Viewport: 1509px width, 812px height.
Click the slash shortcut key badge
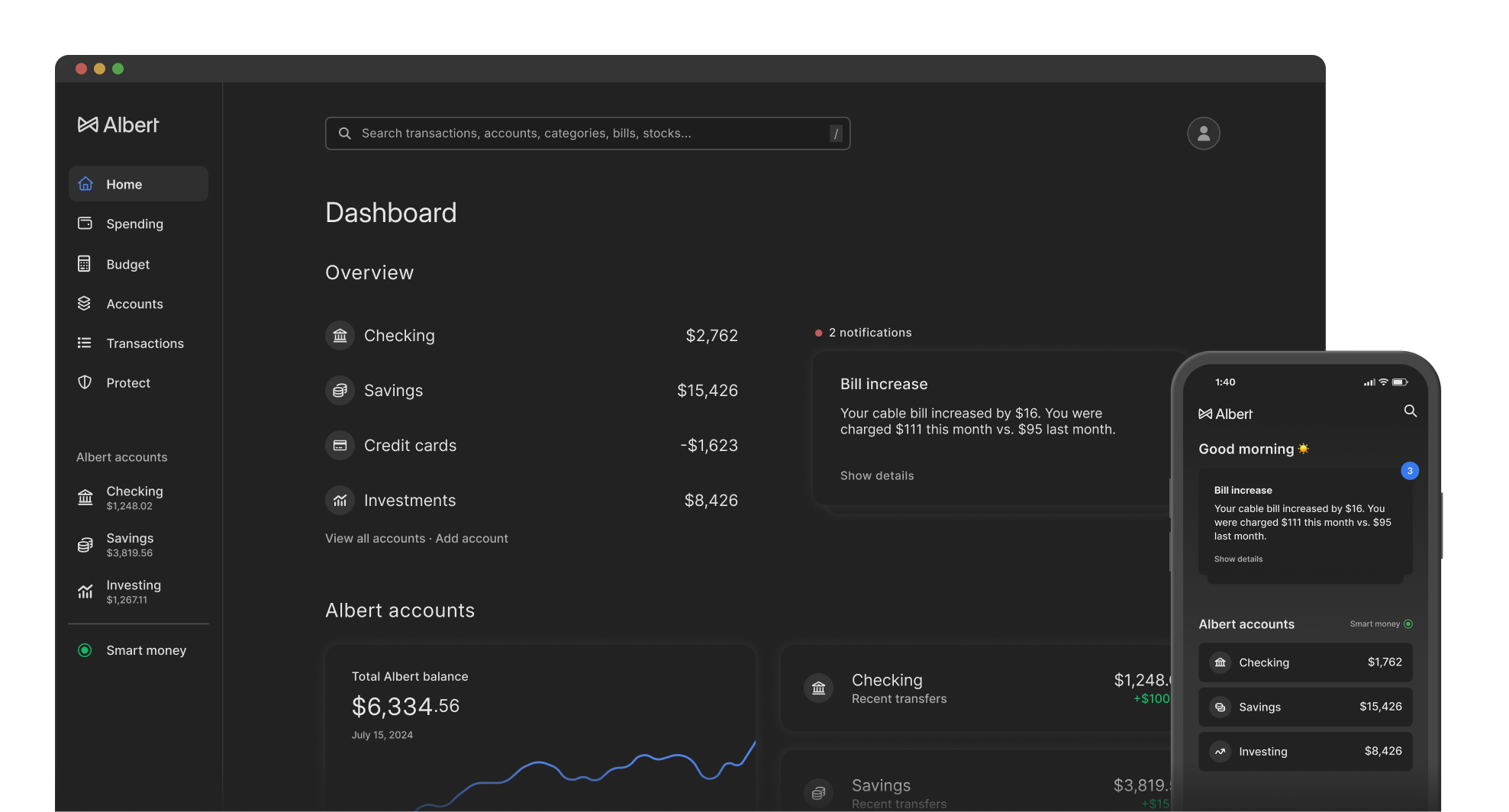pyautogui.click(x=836, y=134)
